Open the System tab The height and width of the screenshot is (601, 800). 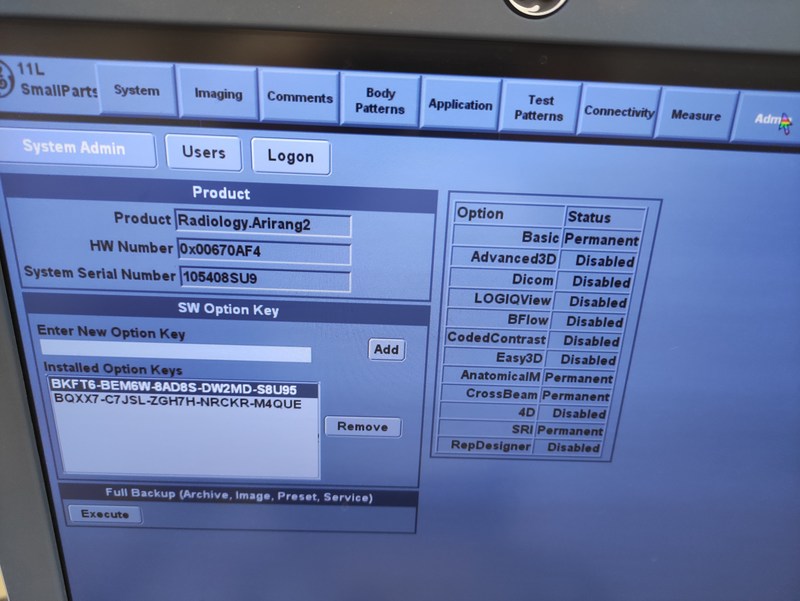136,90
